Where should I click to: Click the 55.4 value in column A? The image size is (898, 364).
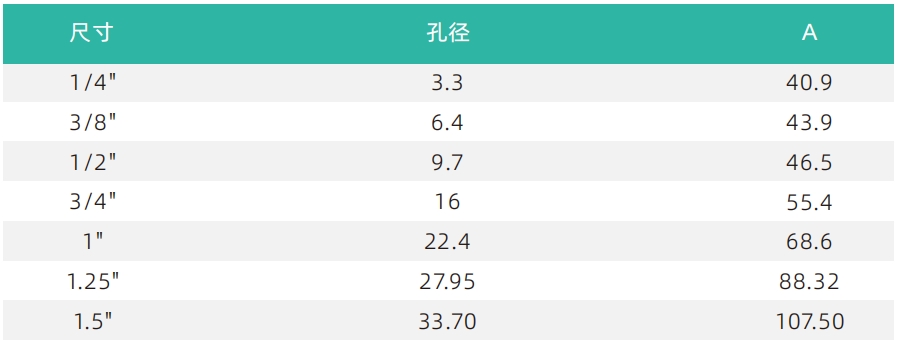point(809,203)
